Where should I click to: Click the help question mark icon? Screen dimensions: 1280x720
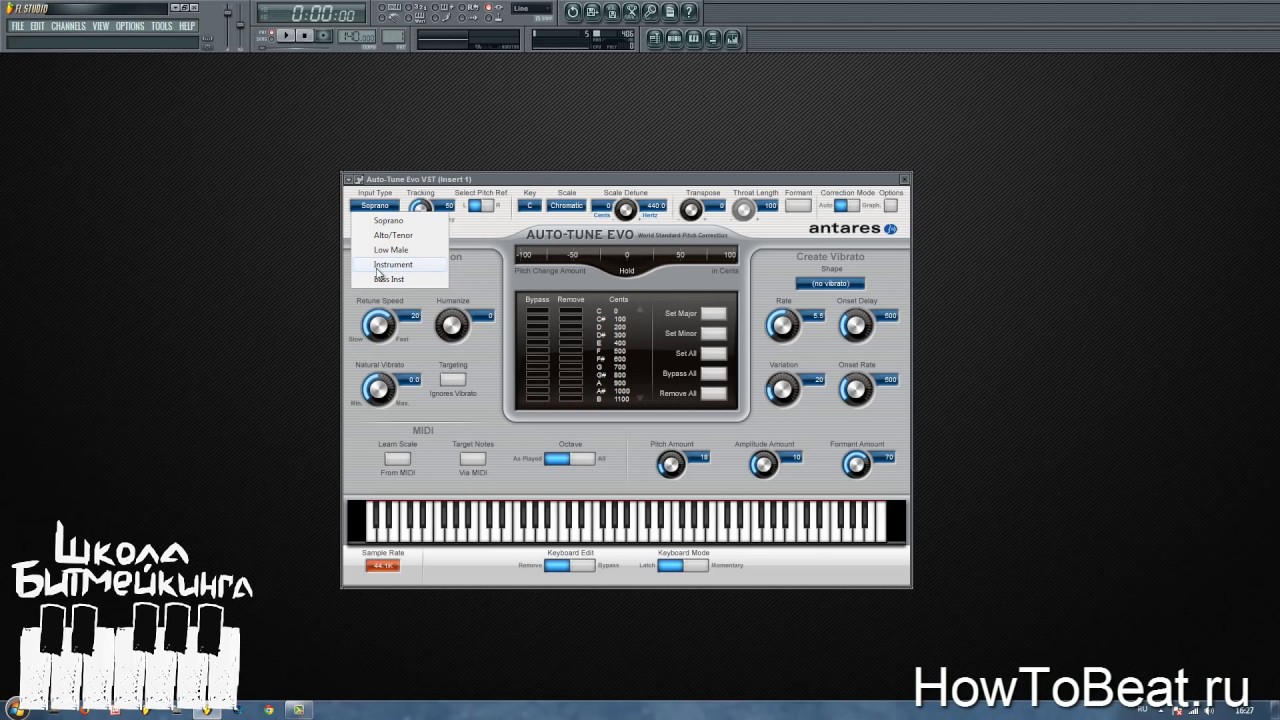689,12
